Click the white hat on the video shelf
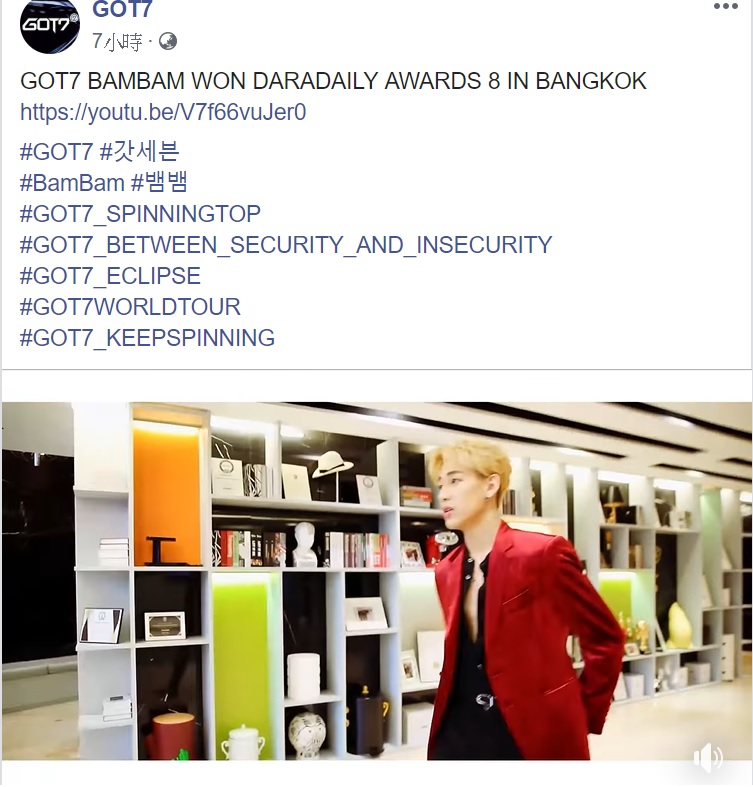 coord(332,464)
